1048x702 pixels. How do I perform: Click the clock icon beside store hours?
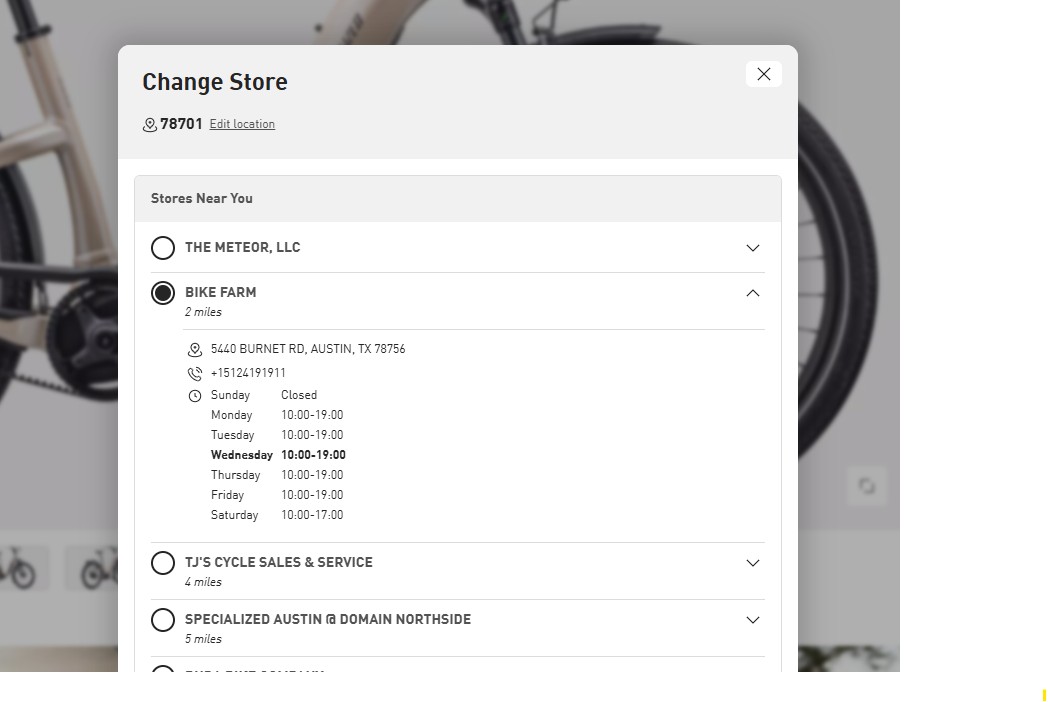click(194, 396)
